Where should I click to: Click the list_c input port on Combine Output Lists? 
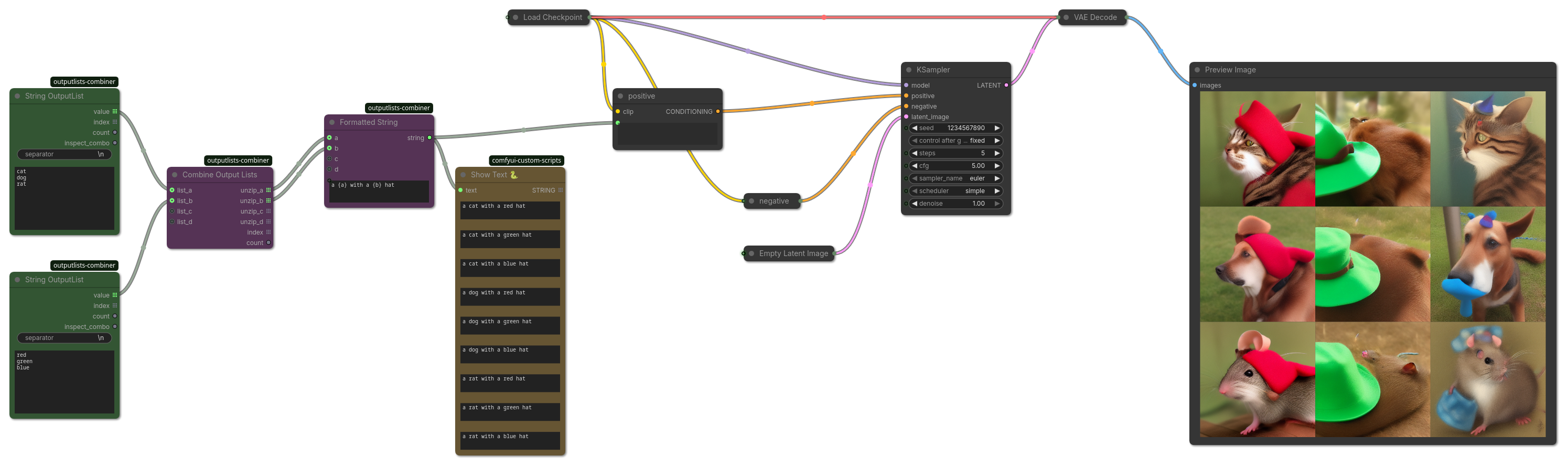(172, 211)
